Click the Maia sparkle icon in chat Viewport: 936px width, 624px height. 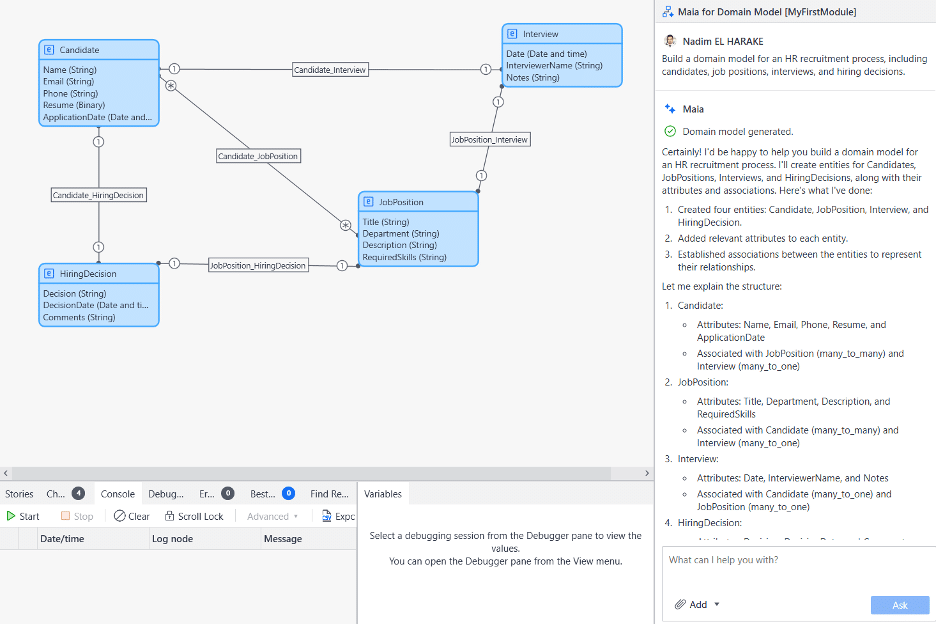tap(670, 109)
